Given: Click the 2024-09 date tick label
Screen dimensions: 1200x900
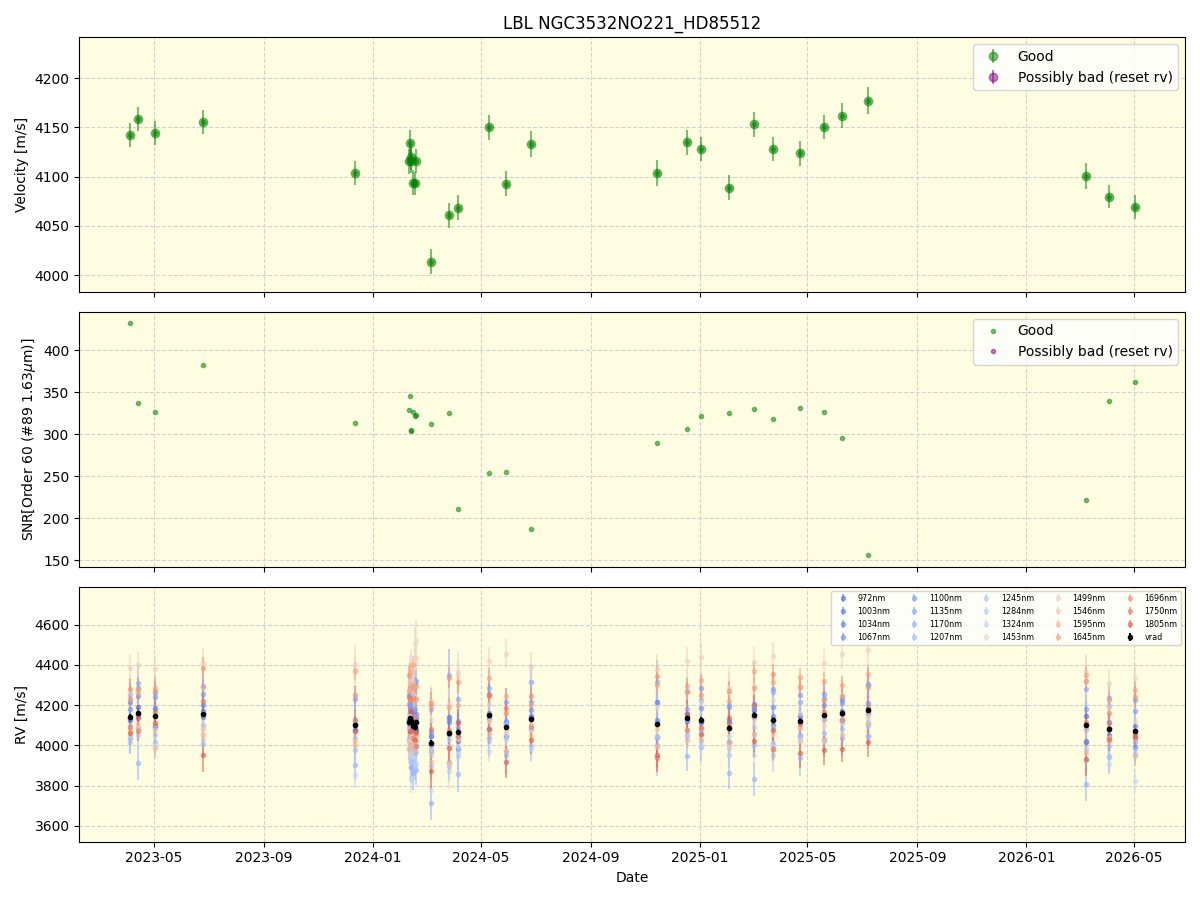Looking at the screenshot, I should tap(591, 857).
